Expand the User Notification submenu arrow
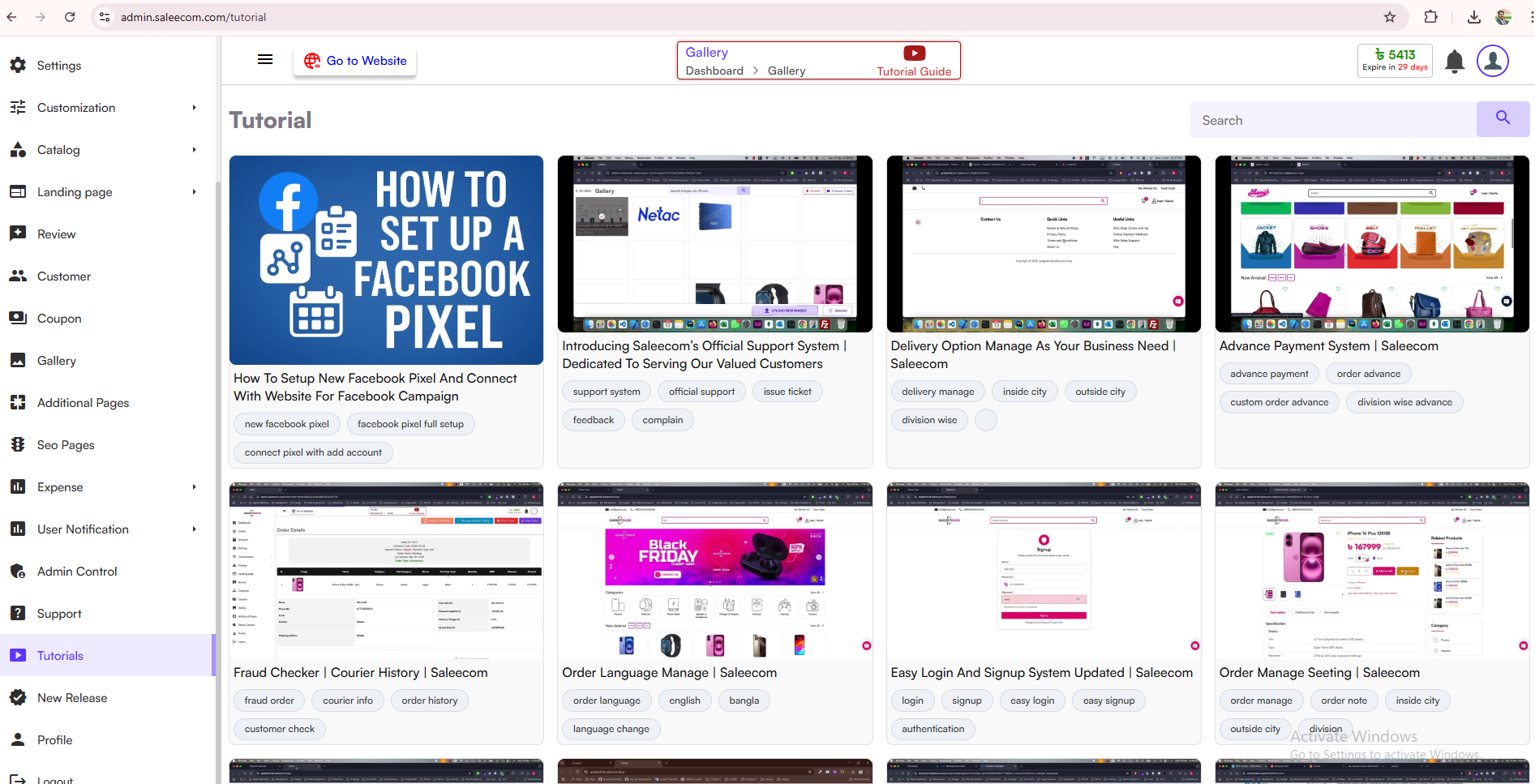This screenshot has width=1535, height=784. (x=194, y=529)
